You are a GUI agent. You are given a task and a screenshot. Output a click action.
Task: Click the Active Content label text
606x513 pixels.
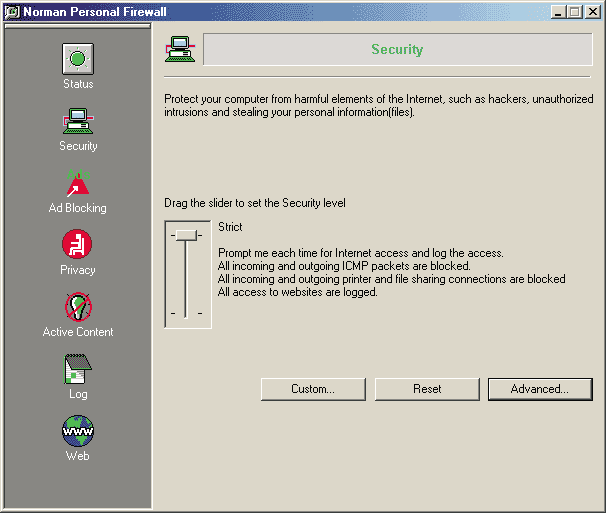[78, 332]
